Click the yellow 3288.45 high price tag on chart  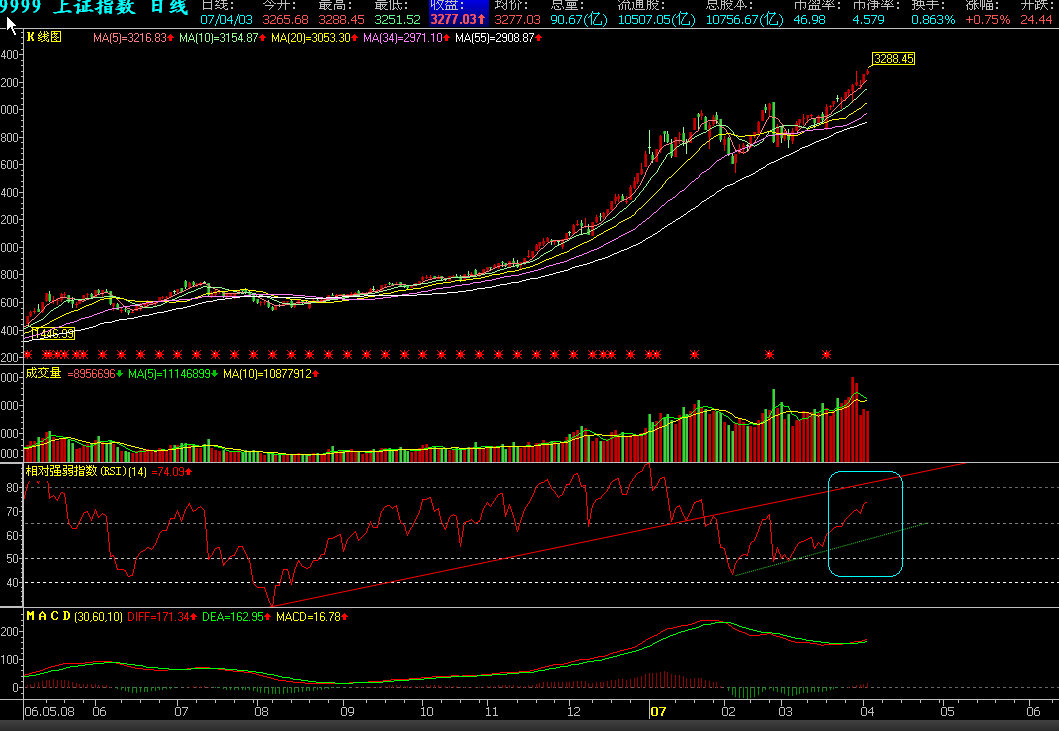[x=894, y=59]
